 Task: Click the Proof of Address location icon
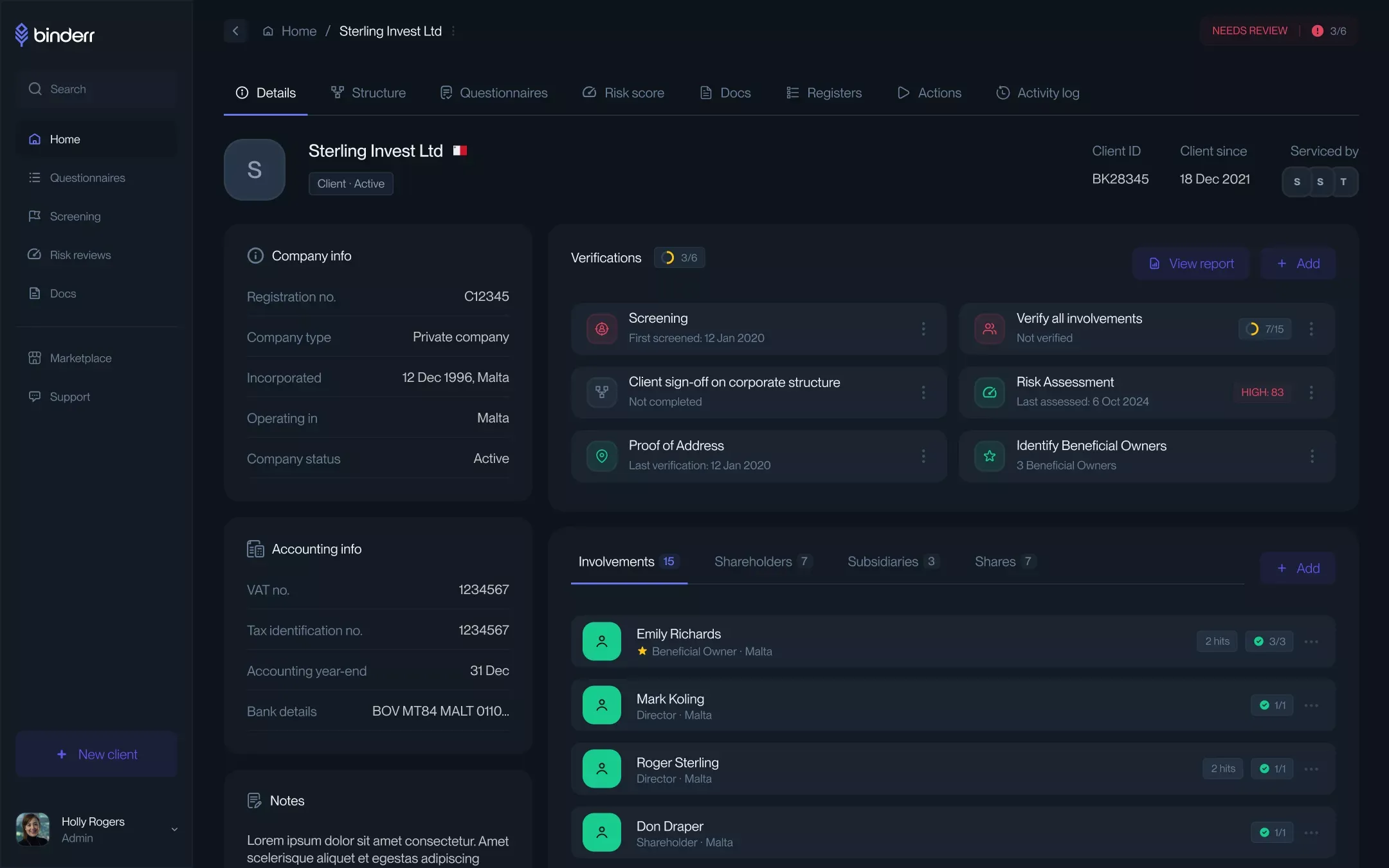point(602,456)
